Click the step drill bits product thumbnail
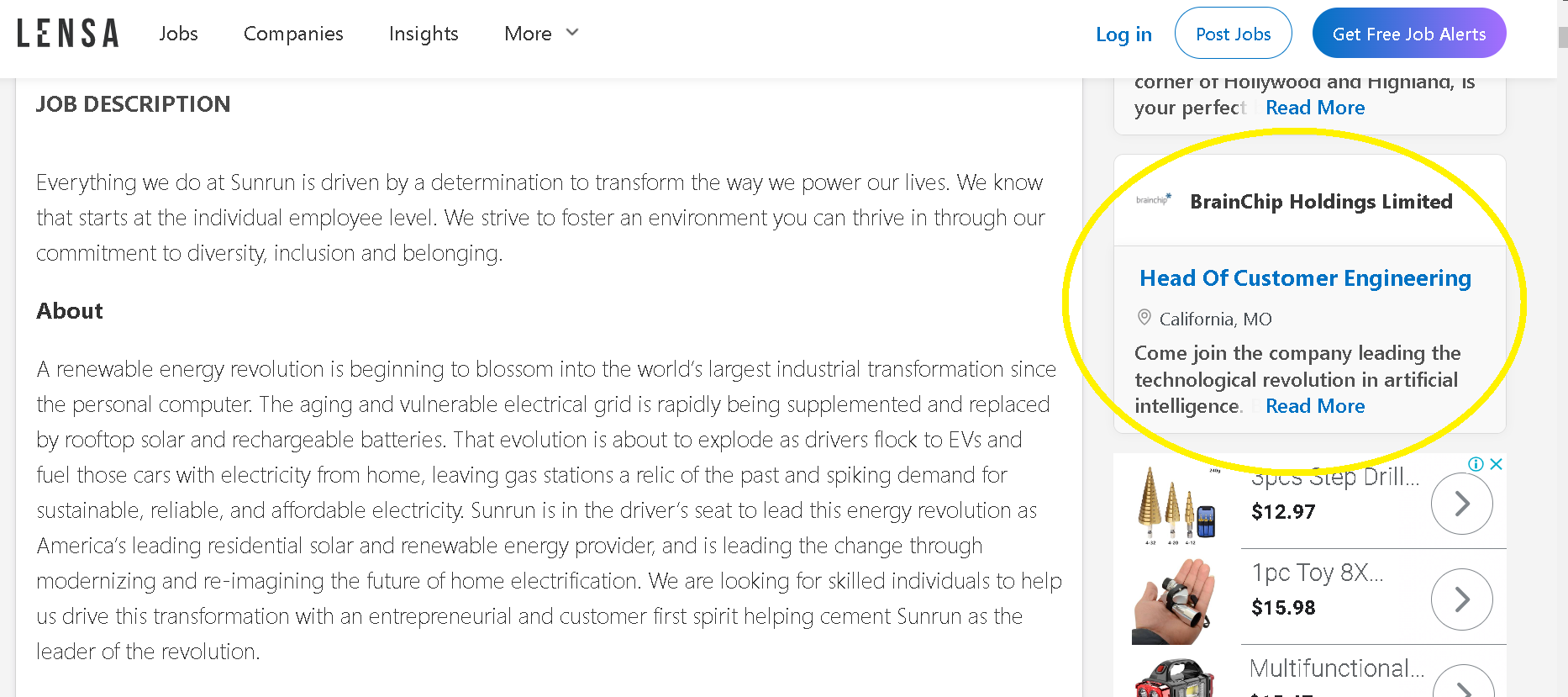This screenshot has height=697, width=1568. [1177, 504]
